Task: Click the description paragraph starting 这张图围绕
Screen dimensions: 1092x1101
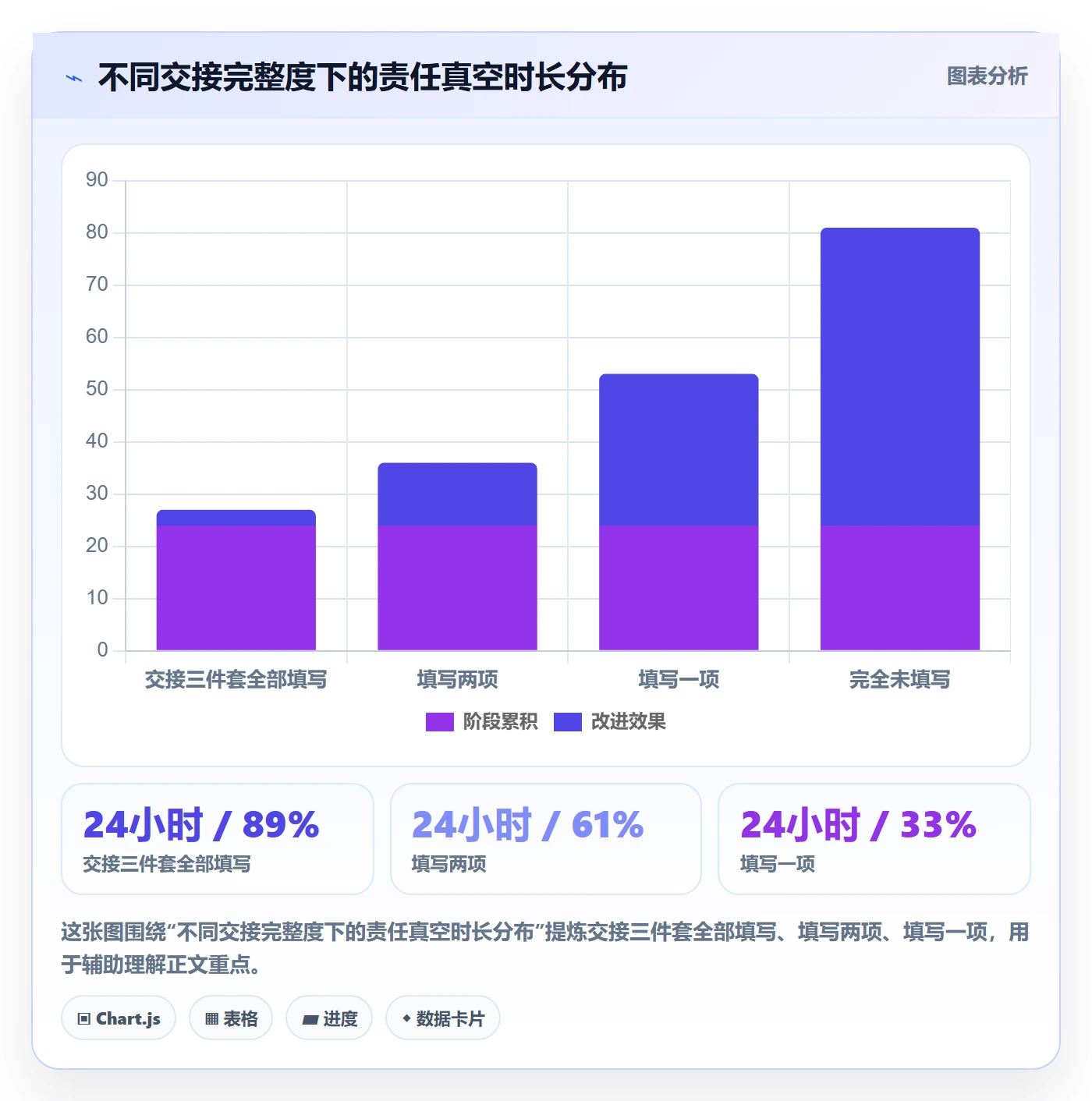Action: pyautogui.click(x=545, y=948)
